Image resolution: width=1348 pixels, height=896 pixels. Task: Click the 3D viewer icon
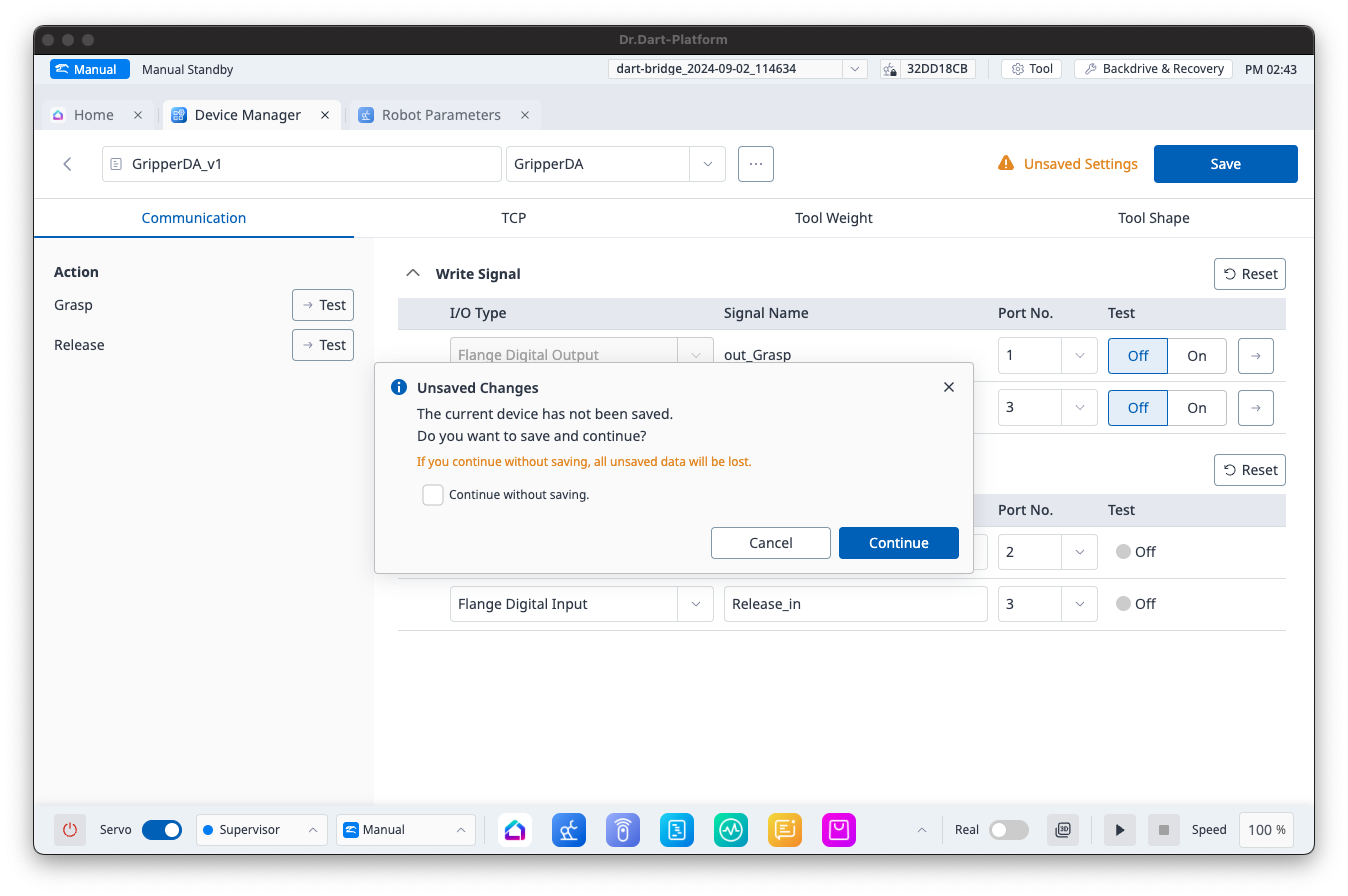[x=1063, y=830]
